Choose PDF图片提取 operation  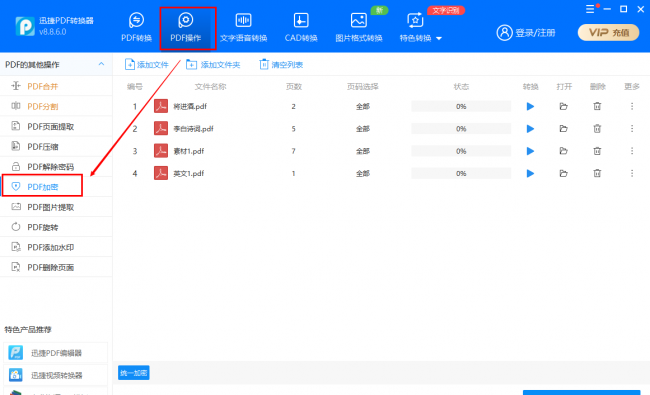(x=56, y=207)
